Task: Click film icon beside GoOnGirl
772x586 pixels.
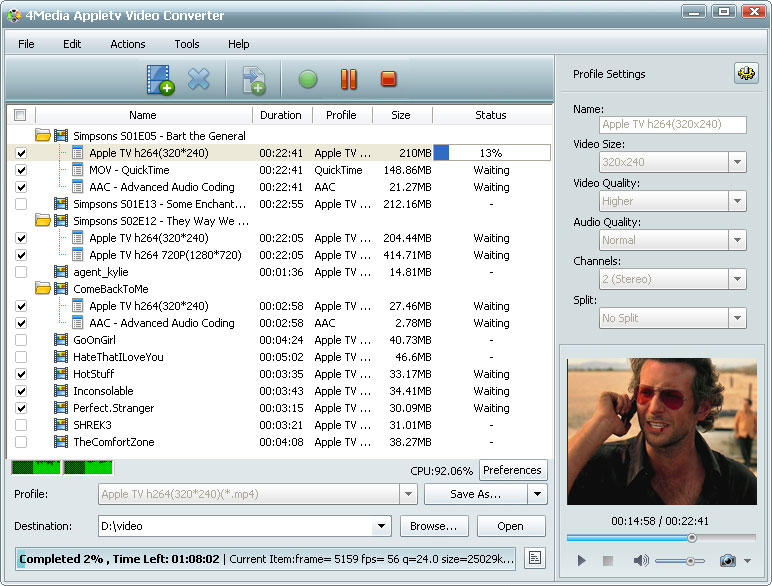Action: point(61,339)
